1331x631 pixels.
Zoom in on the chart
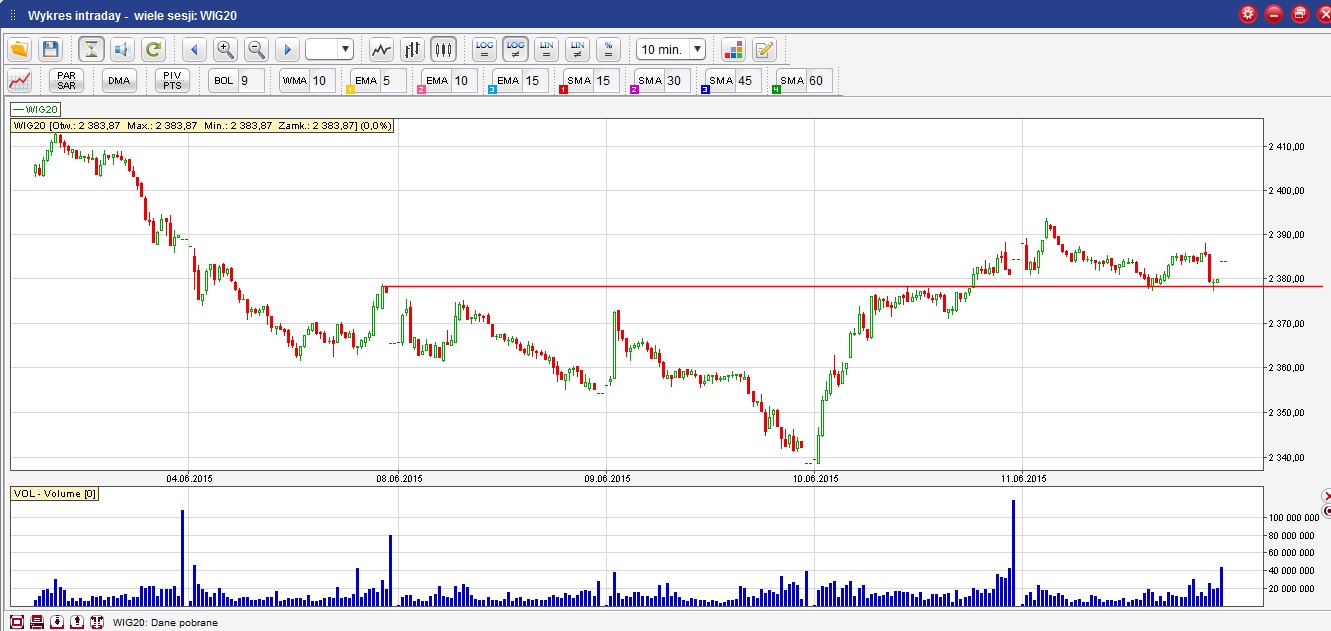click(x=225, y=49)
